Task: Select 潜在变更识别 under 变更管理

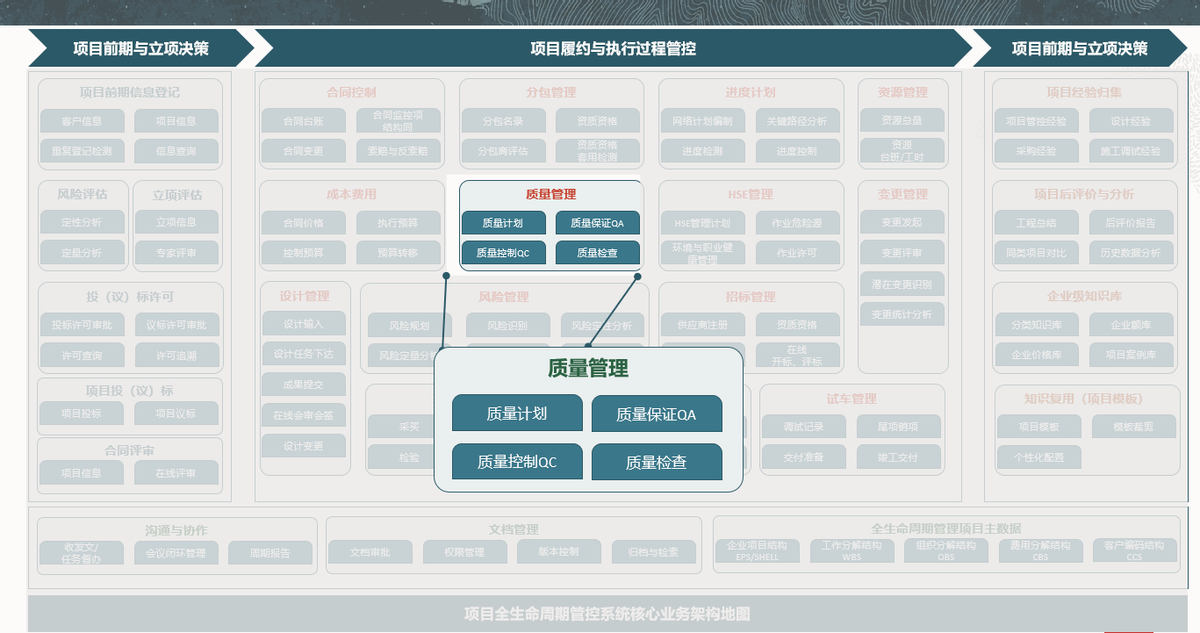Action: [902, 284]
